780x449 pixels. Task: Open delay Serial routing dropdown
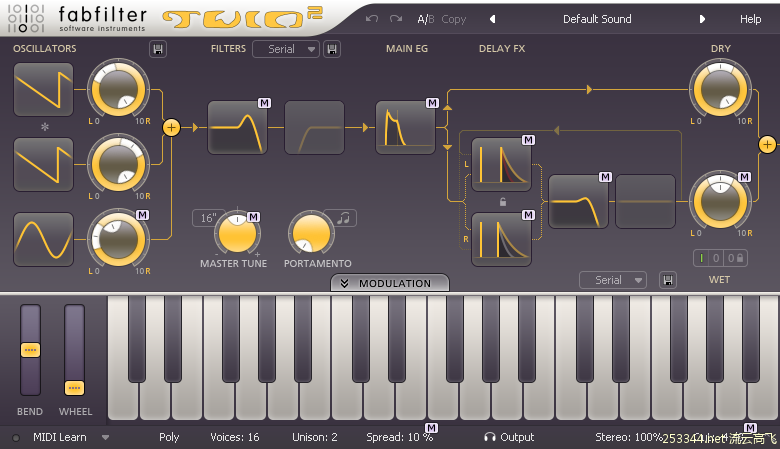(613, 280)
